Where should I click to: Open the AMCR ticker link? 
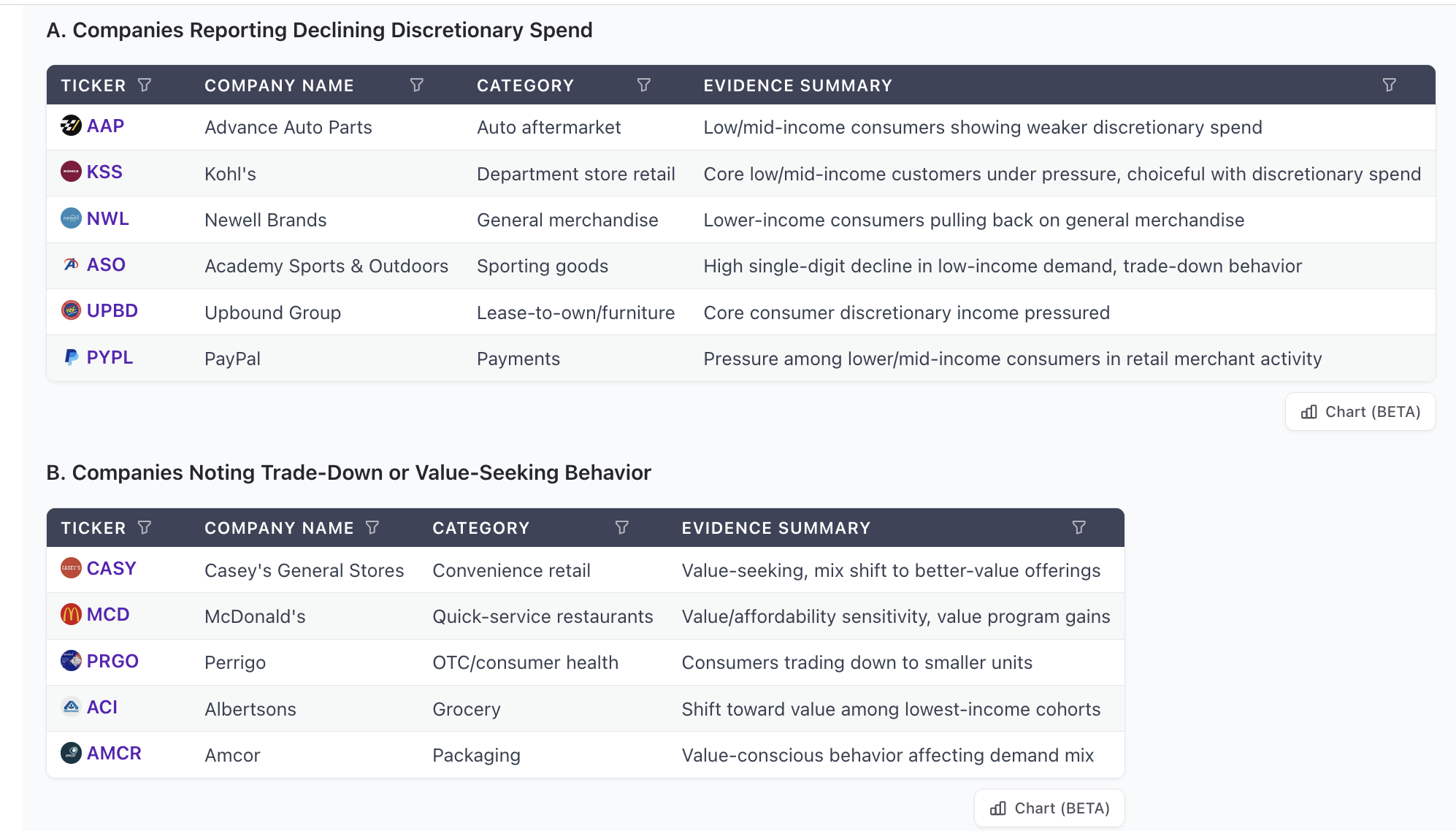(114, 754)
